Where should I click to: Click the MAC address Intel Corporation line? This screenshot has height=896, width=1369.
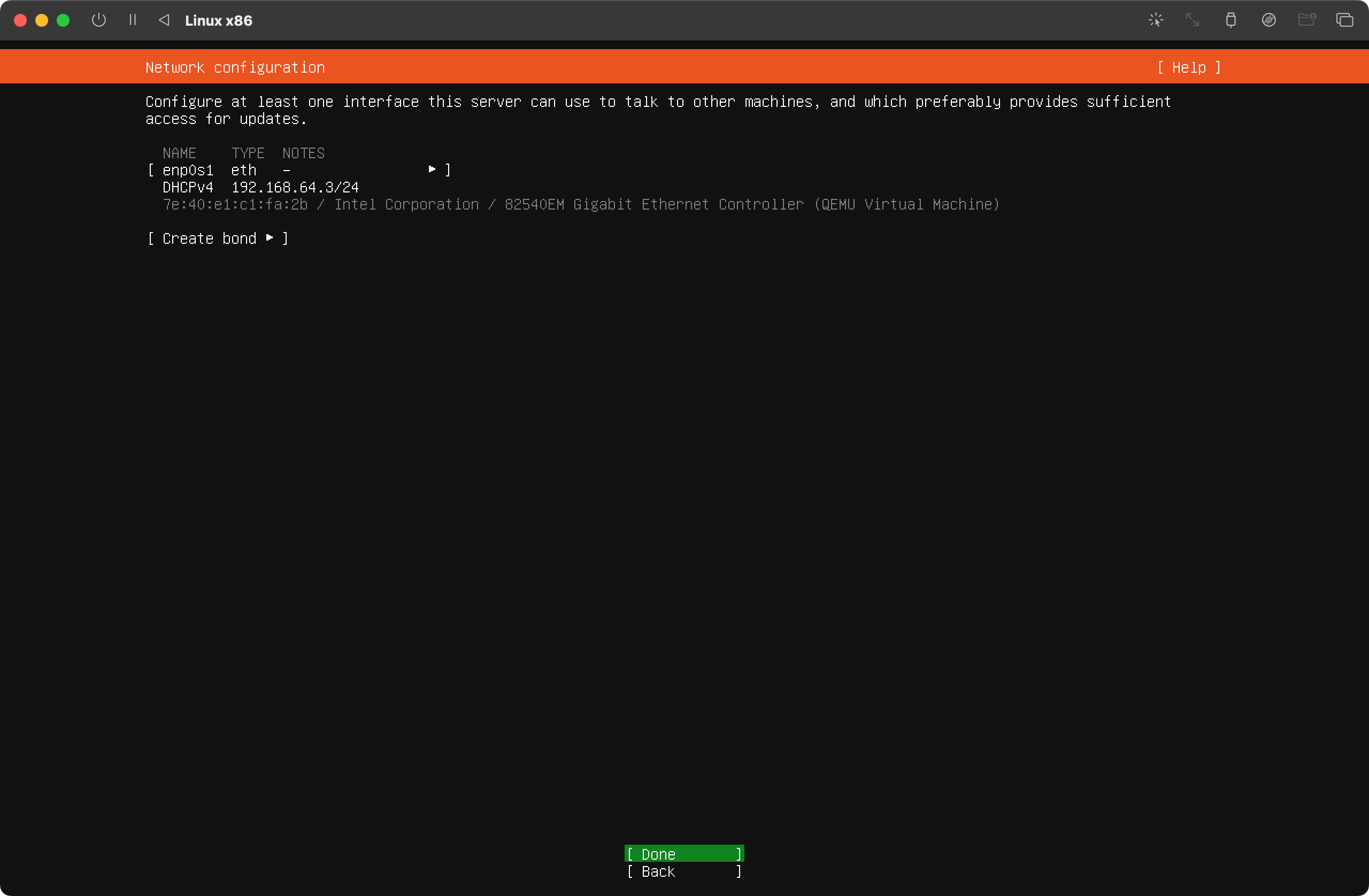click(x=581, y=205)
